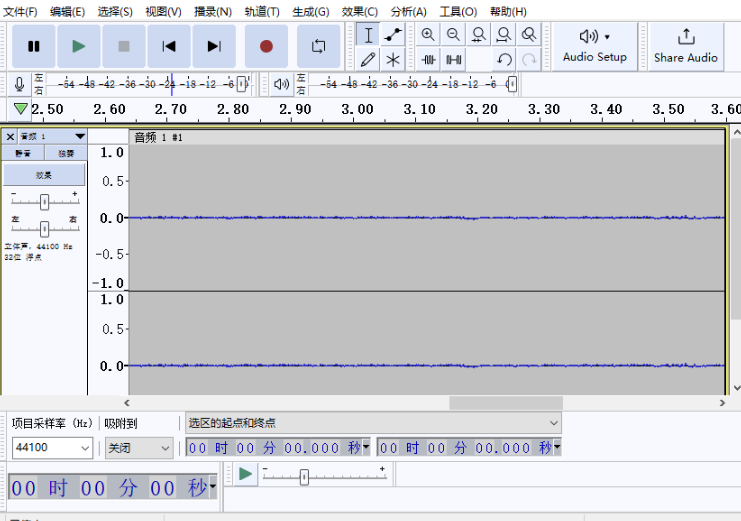Open the Audio Setup menu

(x=595, y=47)
